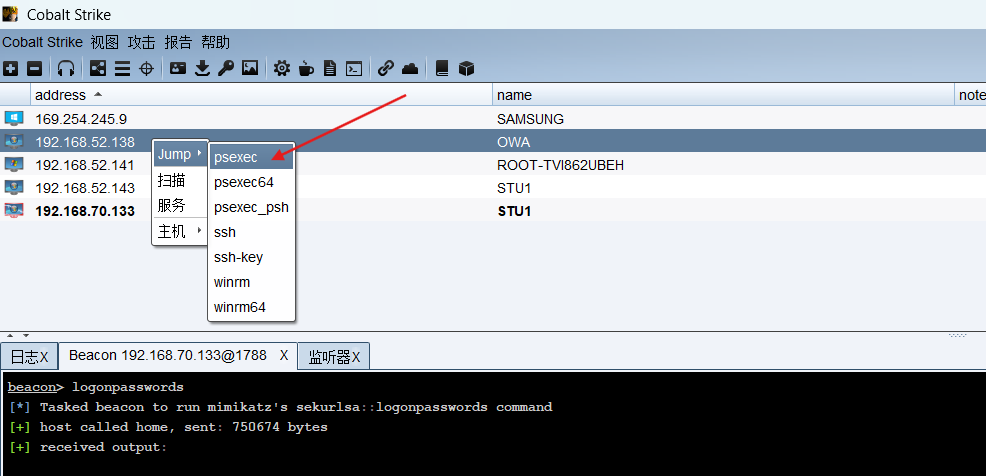The width and height of the screenshot is (986, 476).
Task: Click the chain link host file icon
Action: [385, 69]
